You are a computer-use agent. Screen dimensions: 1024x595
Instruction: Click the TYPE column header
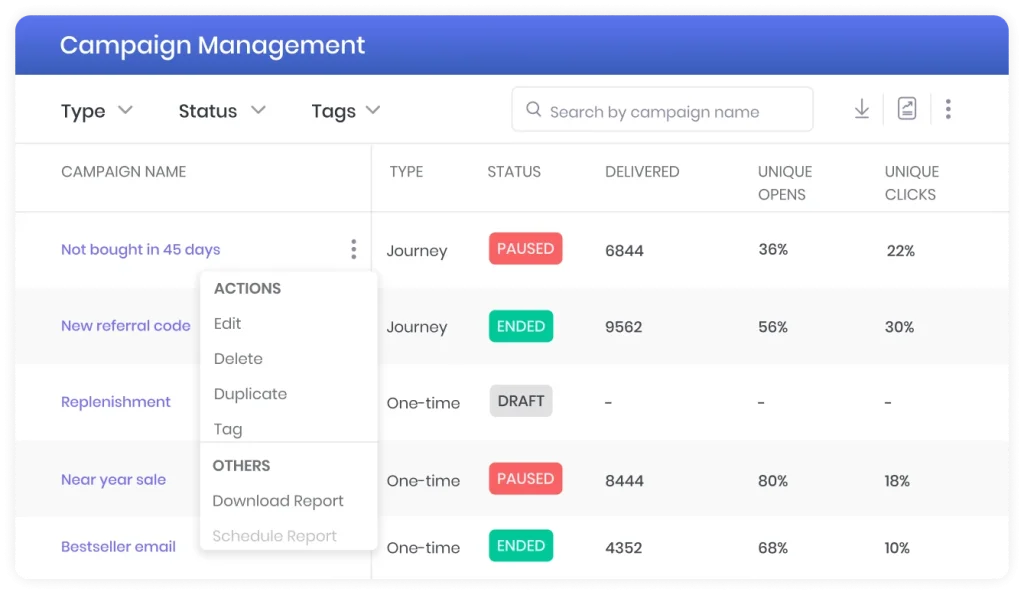click(406, 172)
